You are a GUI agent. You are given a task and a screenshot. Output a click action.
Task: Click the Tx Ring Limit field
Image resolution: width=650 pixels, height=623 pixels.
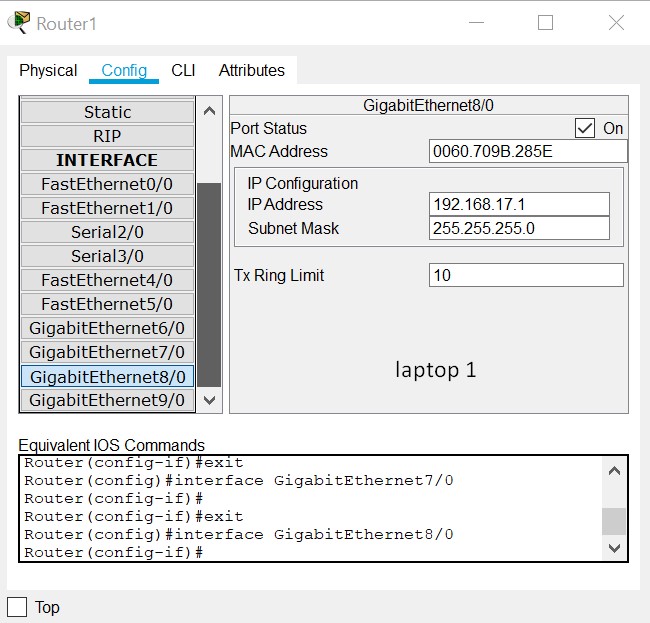[526, 275]
